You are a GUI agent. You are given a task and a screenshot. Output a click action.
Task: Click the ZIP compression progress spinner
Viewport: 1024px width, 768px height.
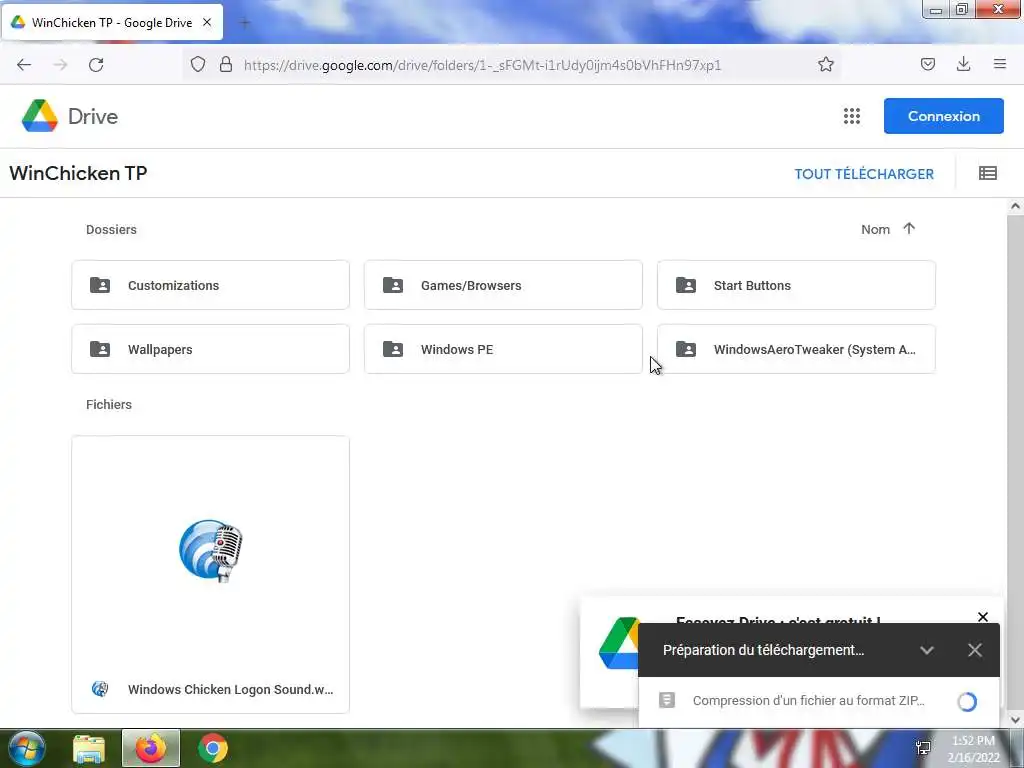coord(967,701)
